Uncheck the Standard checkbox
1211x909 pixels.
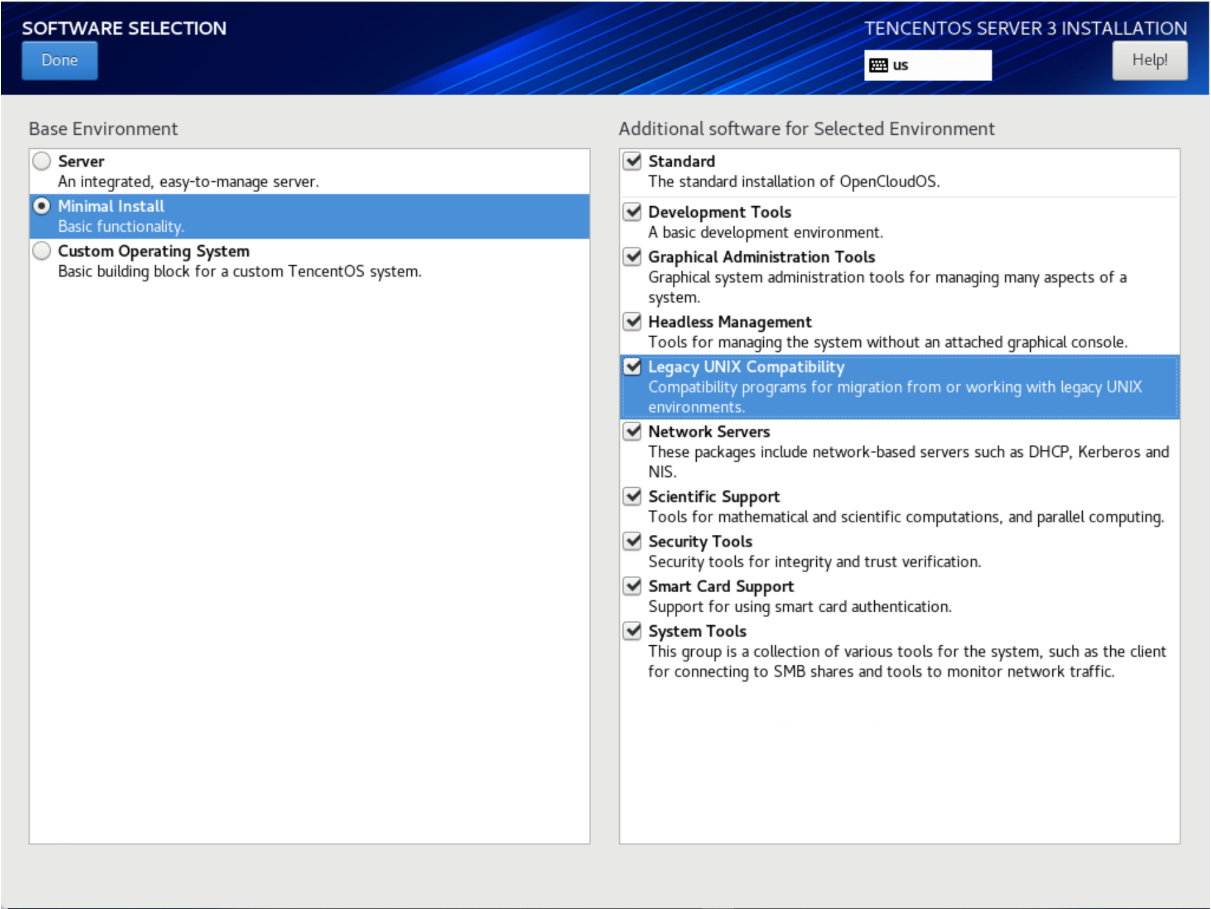(632, 161)
